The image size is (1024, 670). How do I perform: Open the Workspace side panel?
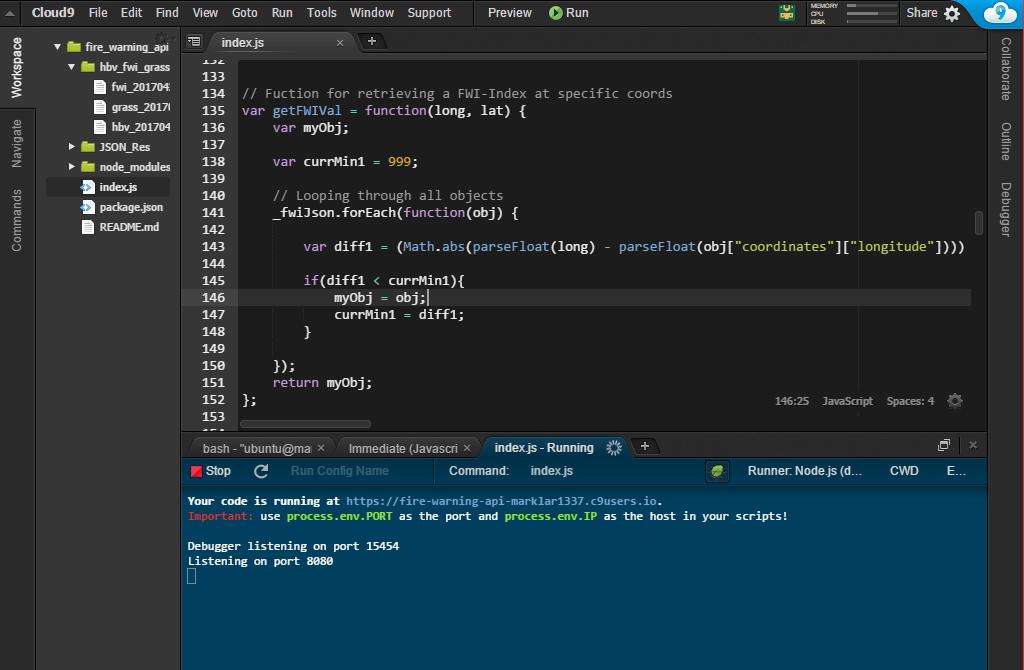[x=16, y=67]
